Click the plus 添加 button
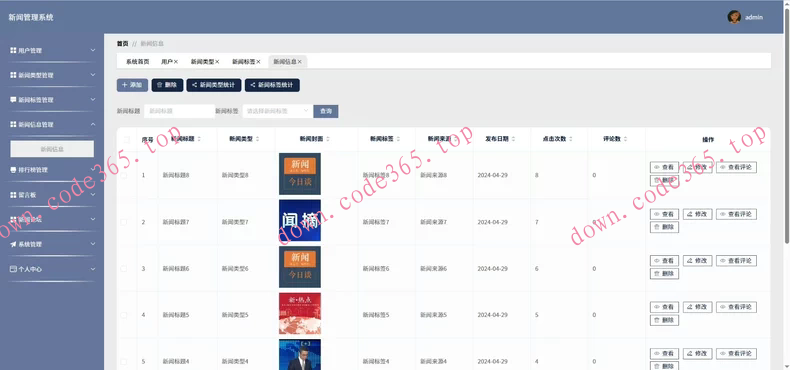This screenshot has height=370, width=790. [133, 85]
